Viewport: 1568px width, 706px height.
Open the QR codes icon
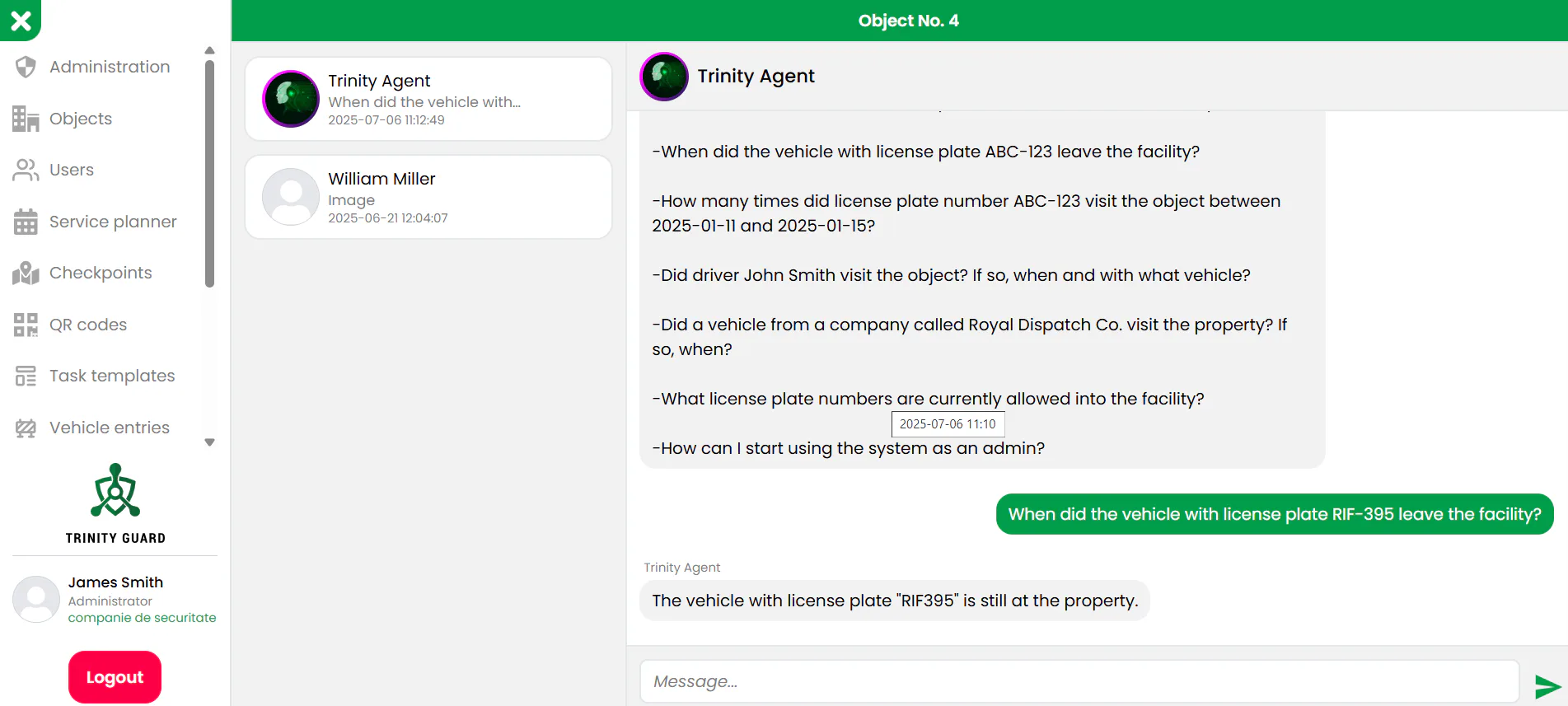(x=26, y=325)
